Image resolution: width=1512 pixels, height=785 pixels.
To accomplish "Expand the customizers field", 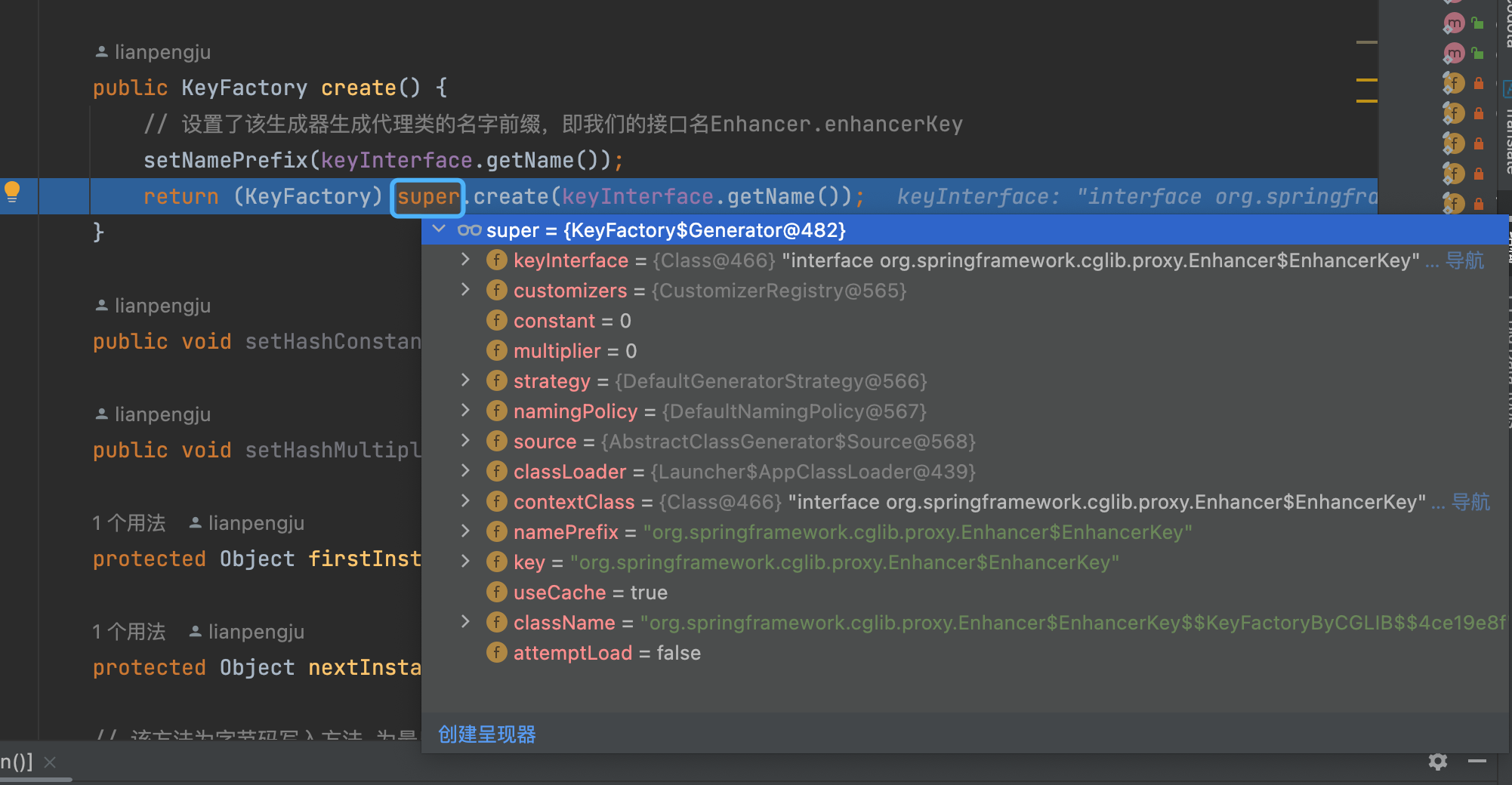I will [465, 290].
